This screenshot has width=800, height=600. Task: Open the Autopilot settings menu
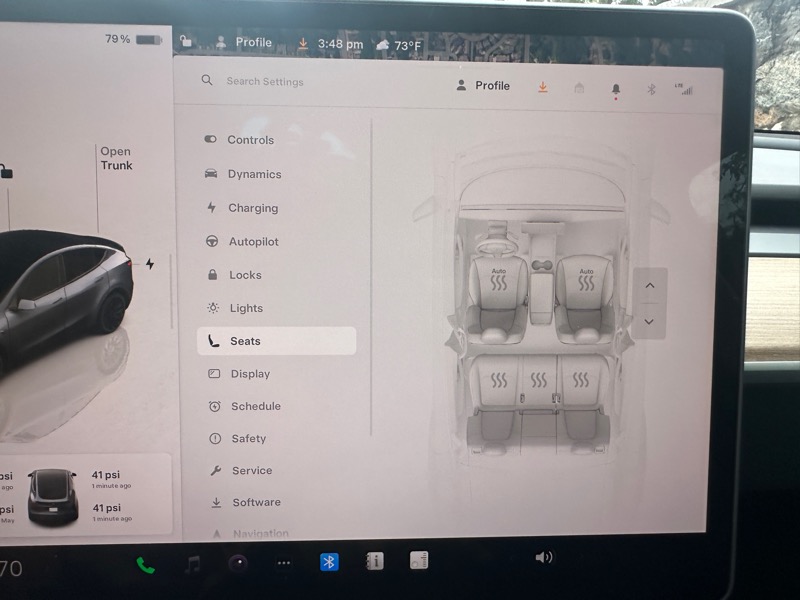tap(253, 242)
